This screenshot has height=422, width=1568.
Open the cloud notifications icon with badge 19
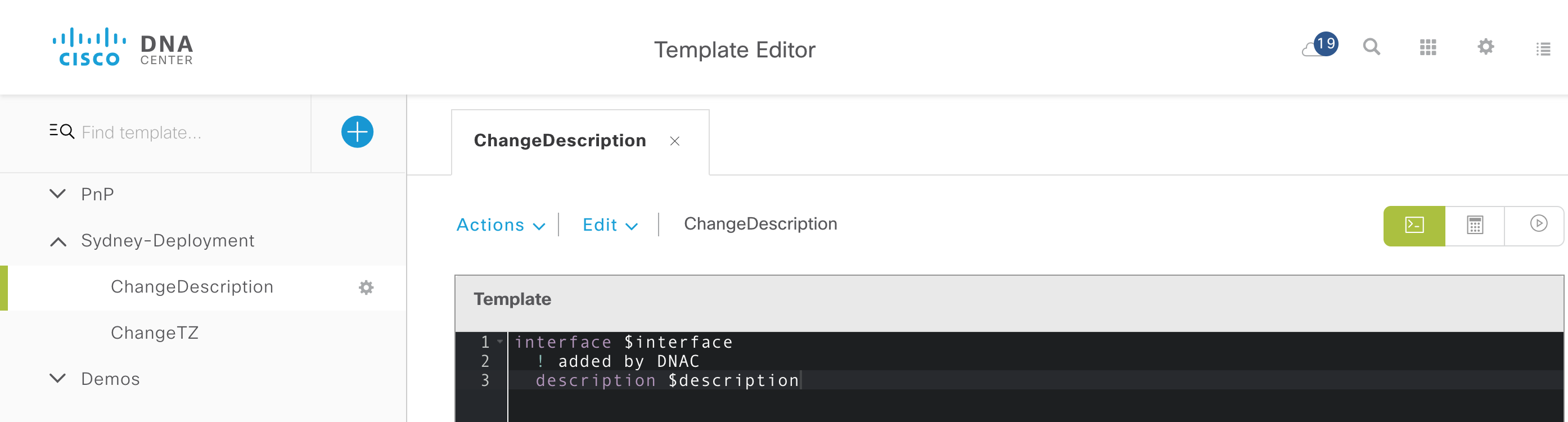1319,45
